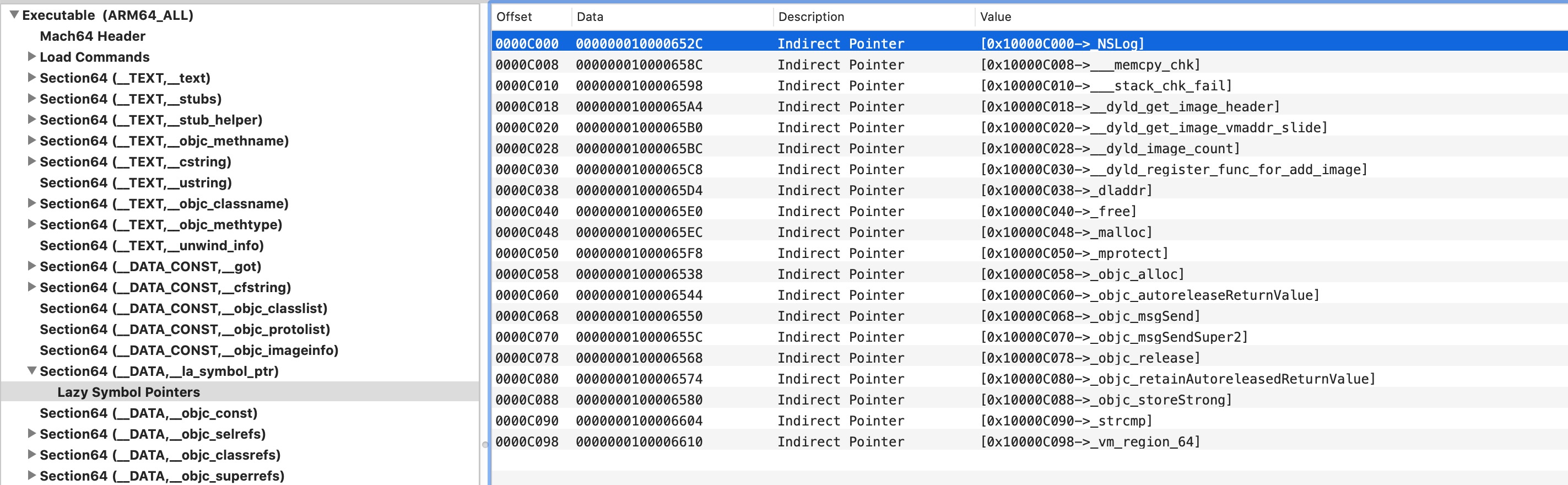Click offset cell 0000C068

(x=527, y=316)
